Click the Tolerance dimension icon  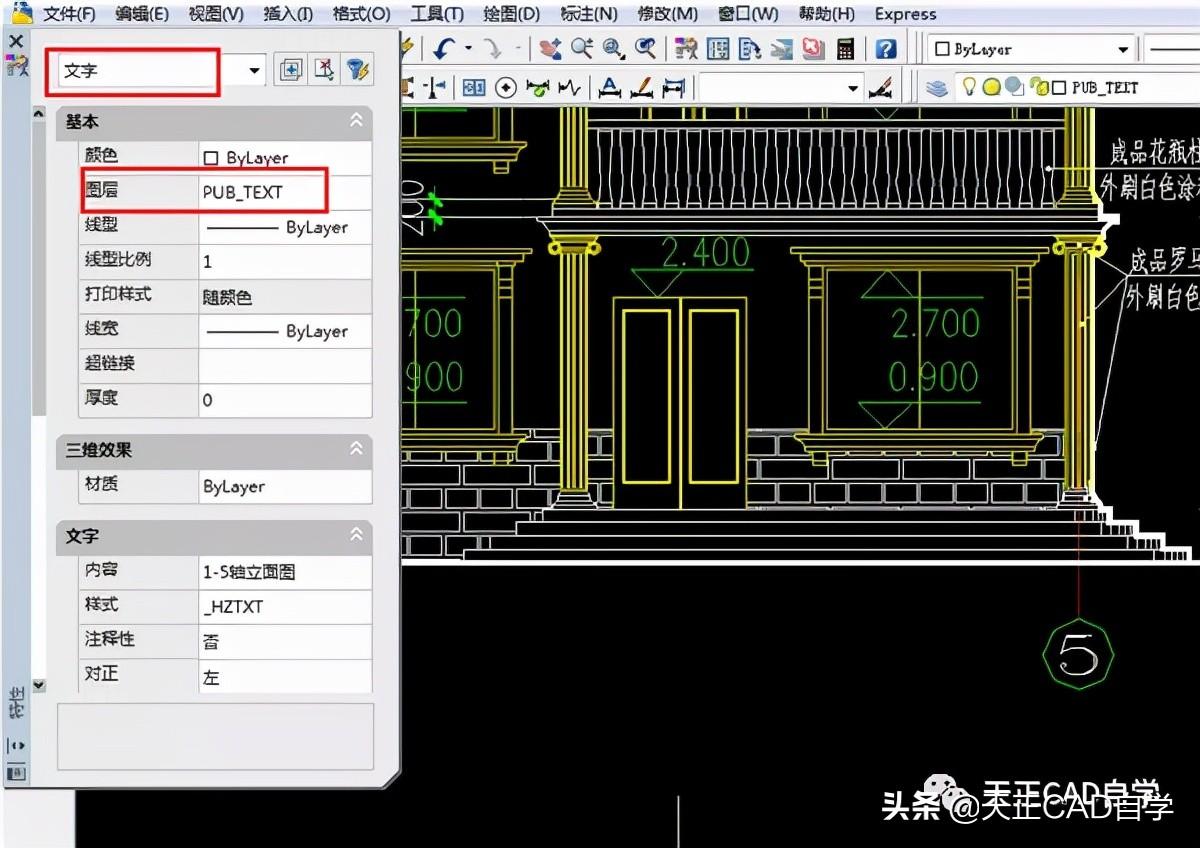click(x=474, y=88)
